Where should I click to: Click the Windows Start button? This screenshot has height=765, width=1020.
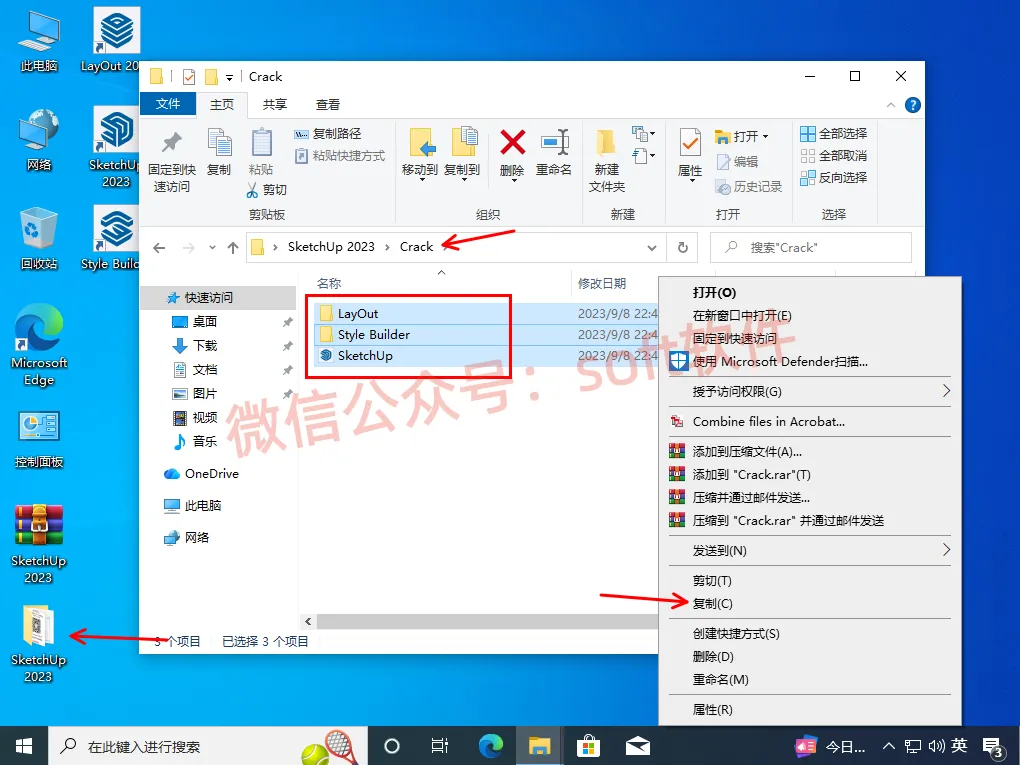point(24,746)
